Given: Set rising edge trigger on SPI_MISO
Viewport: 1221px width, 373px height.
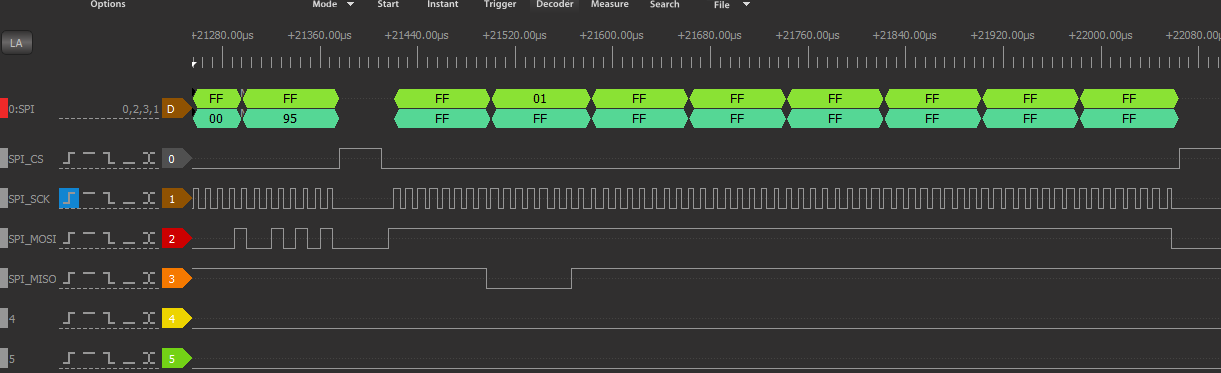Looking at the screenshot, I should (69, 279).
